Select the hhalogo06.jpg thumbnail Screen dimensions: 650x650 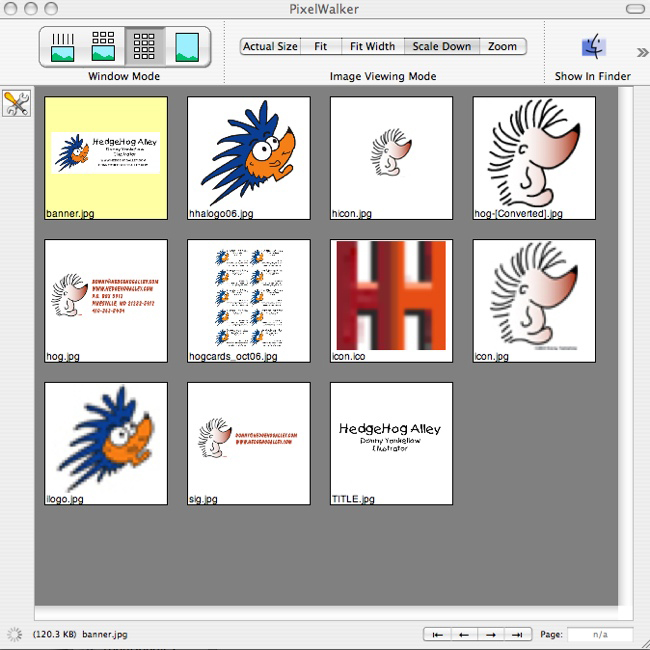(249, 157)
